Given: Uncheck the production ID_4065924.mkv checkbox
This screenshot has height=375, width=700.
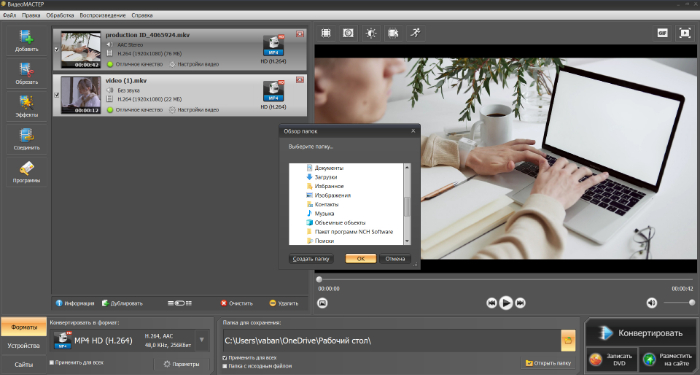Looking at the screenshot, I should (x=56, y=49).
